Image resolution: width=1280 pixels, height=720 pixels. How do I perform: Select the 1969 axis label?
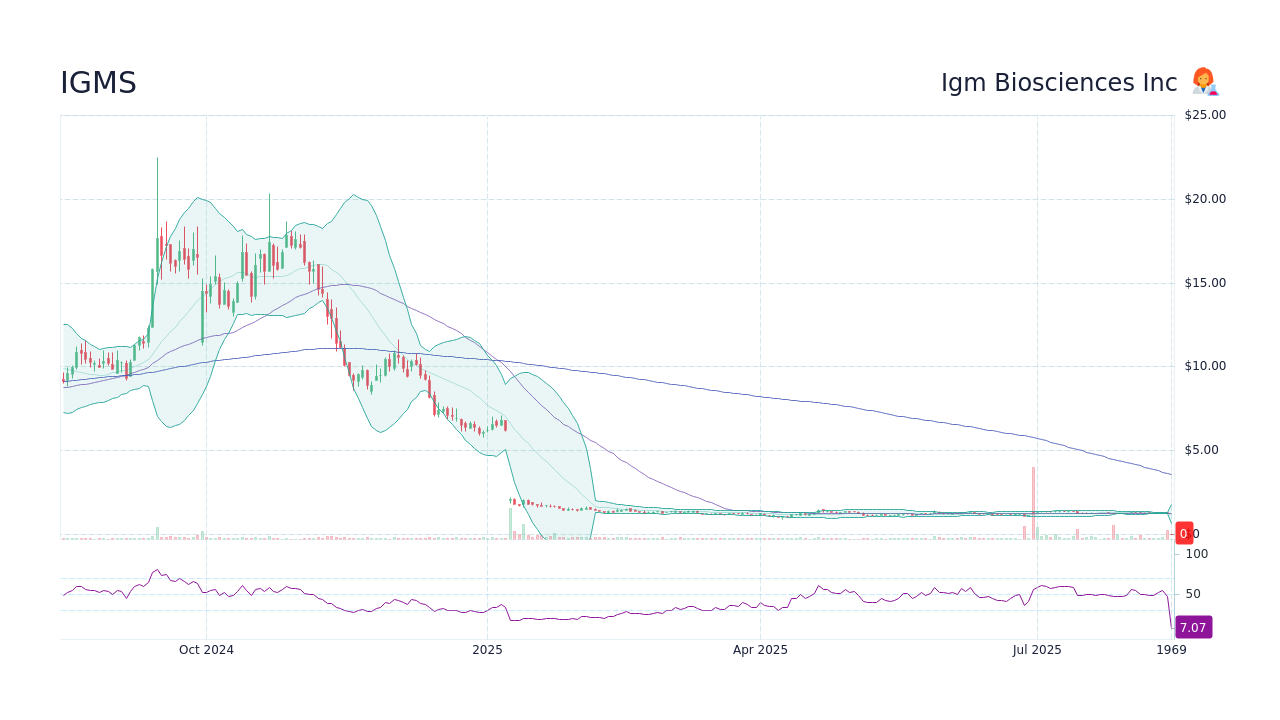[1169, 649]
